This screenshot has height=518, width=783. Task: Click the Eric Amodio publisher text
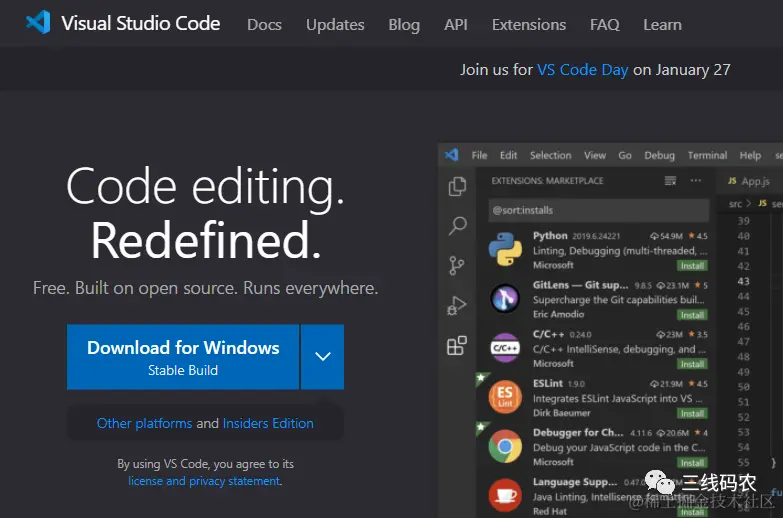click(558, 314)
